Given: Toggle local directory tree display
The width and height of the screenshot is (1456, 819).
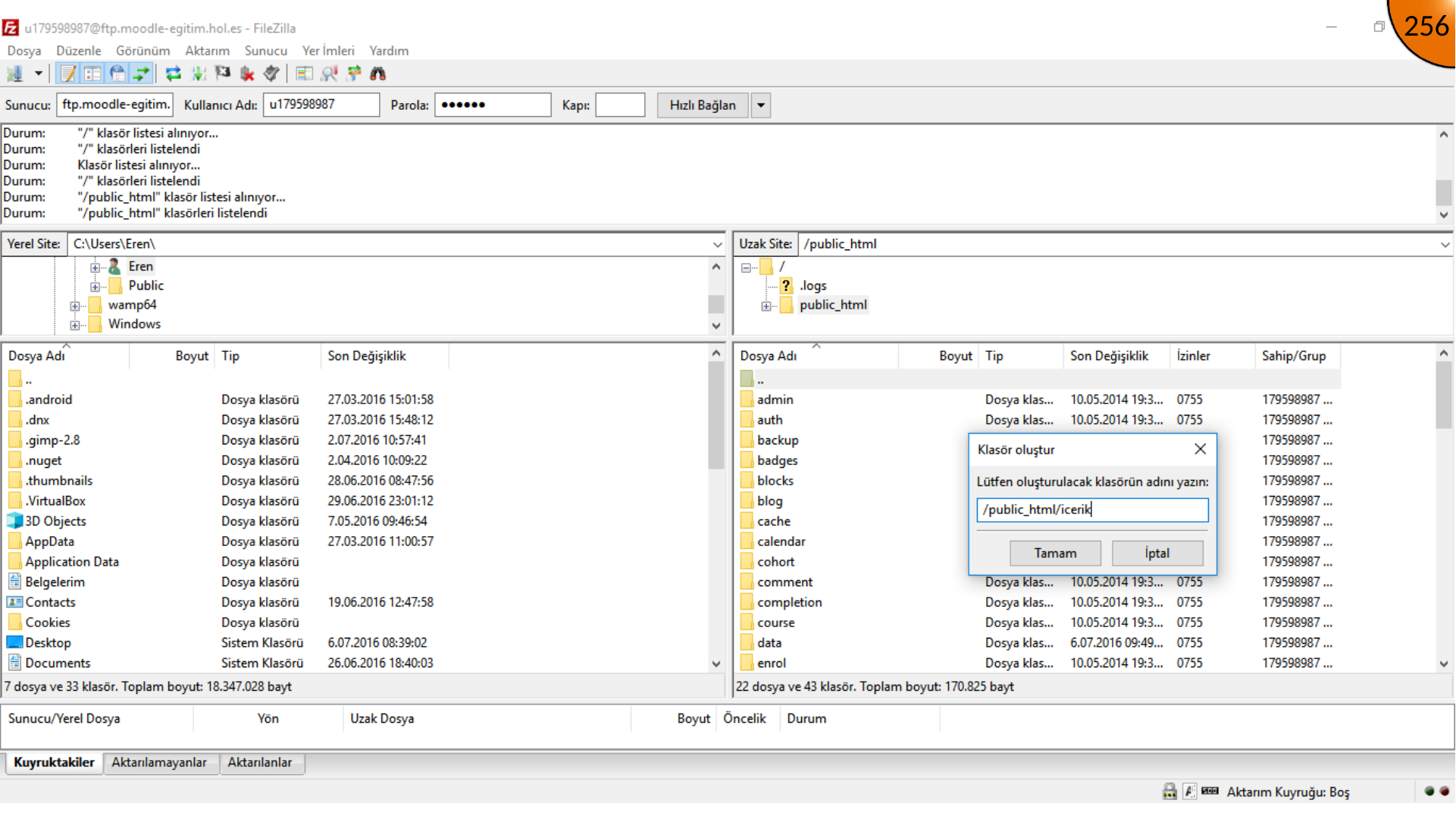Looking at the screenshot, I should pos(92,74).
